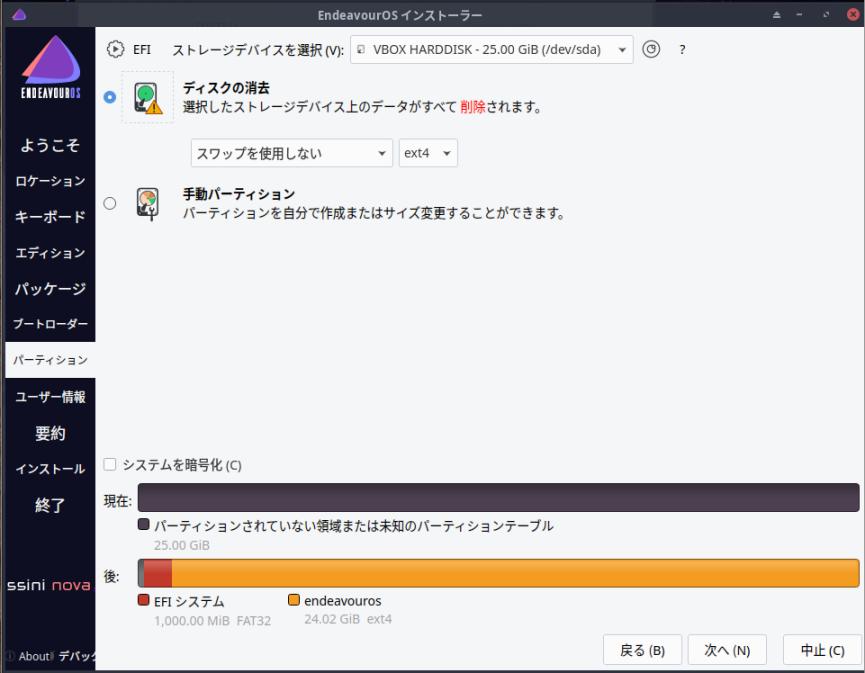This screenshot has width=865, height=673.
Task: Click the red 削除 word
Action: coord(473,106)
